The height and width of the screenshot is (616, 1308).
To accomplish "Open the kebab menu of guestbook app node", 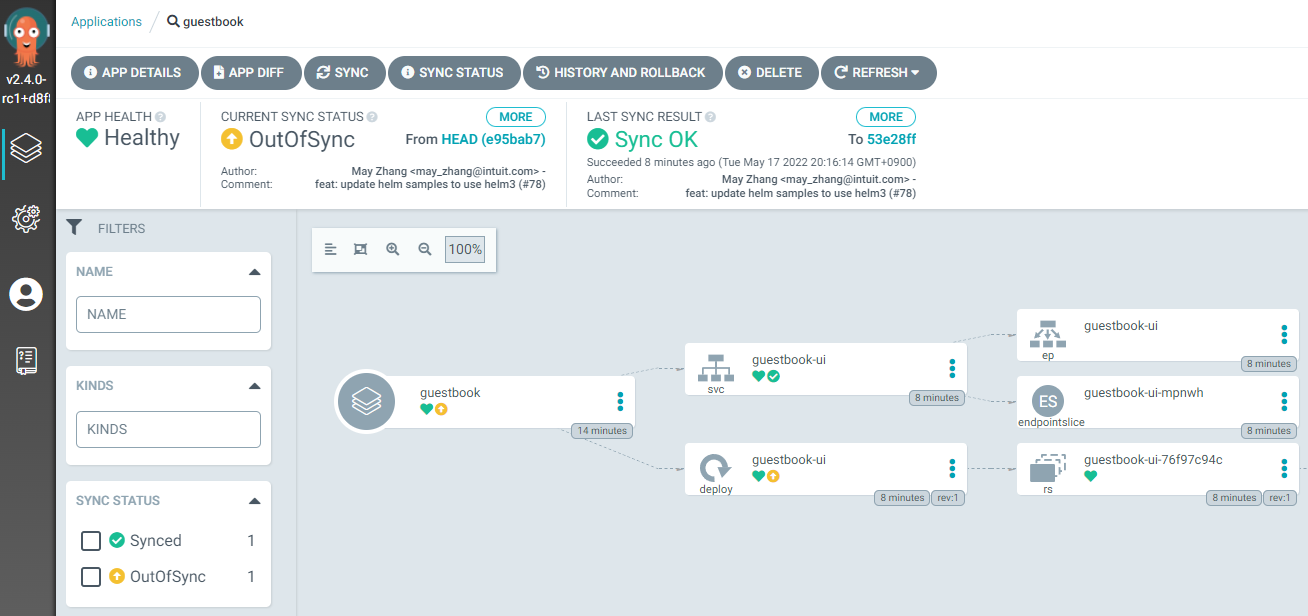I will click(620, 402).
